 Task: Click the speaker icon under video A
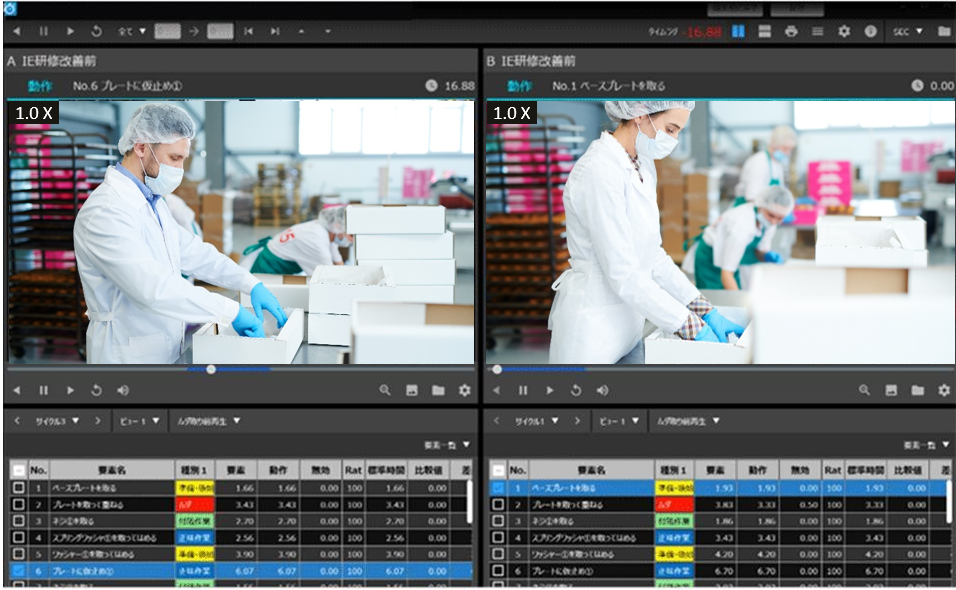point(121,389)
